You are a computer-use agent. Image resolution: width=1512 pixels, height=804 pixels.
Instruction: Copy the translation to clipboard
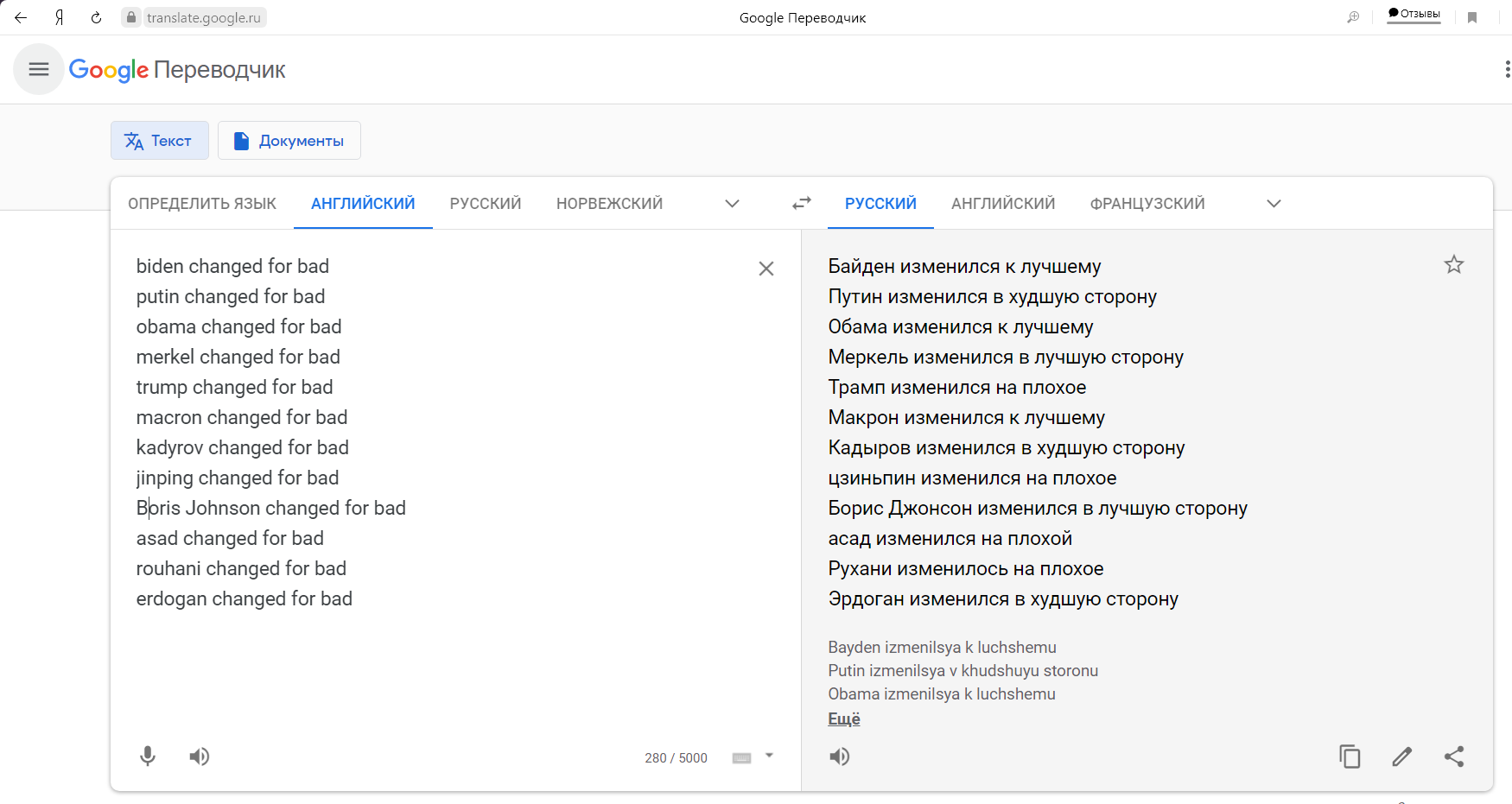point(1350,757)
